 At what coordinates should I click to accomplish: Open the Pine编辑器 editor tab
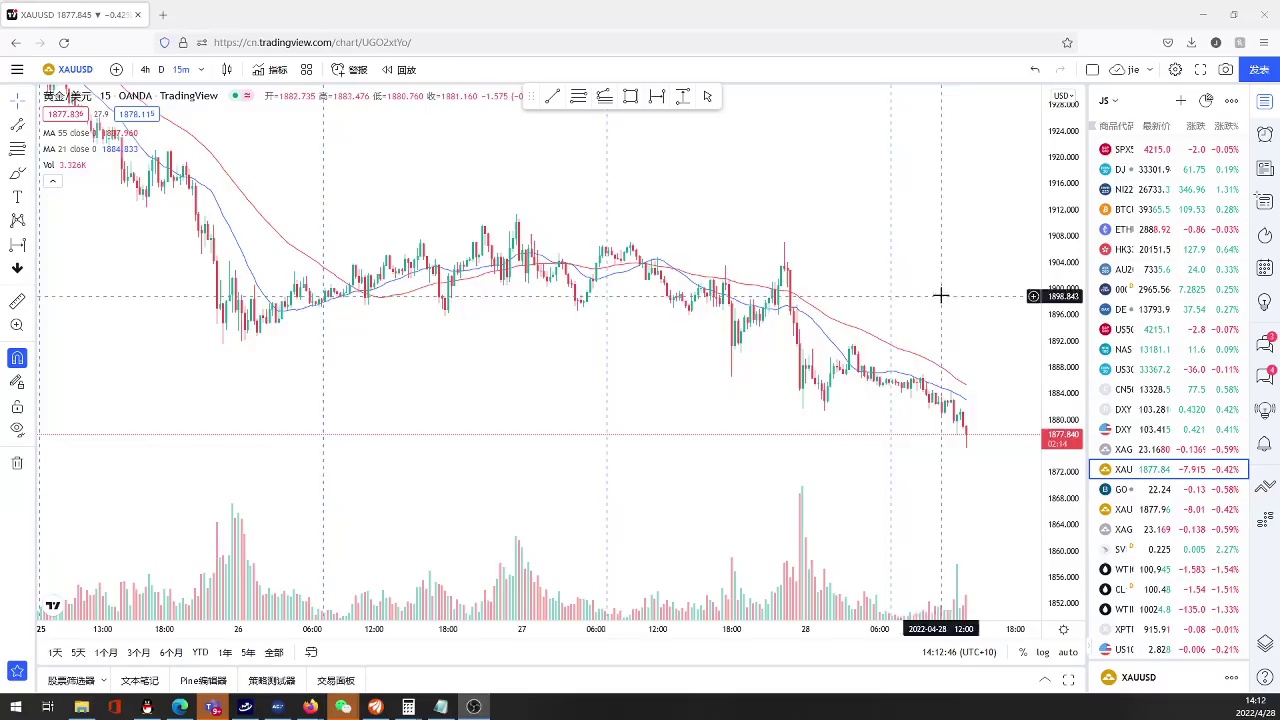point(203,681)
